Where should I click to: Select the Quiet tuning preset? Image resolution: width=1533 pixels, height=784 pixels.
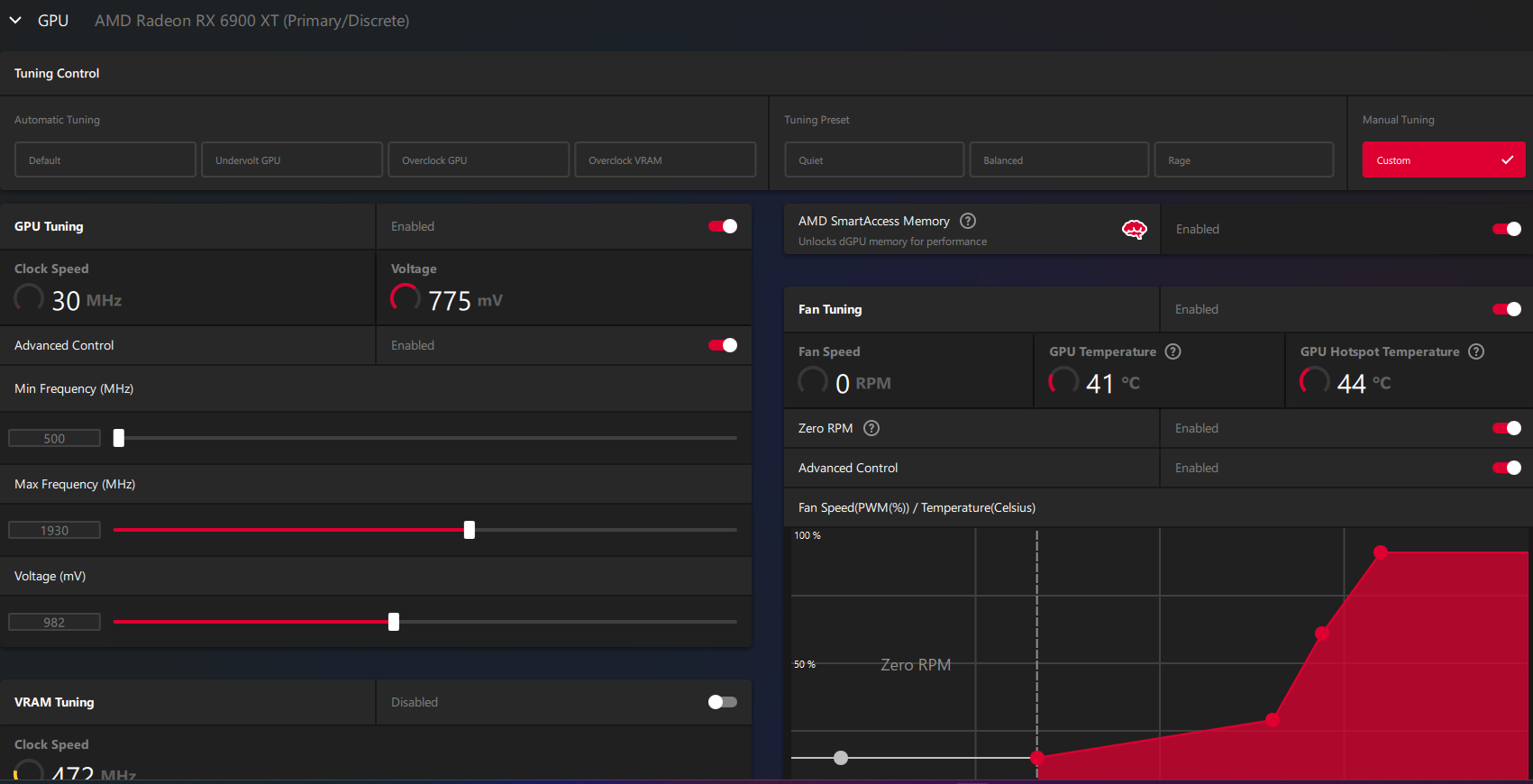click(874, 160)
